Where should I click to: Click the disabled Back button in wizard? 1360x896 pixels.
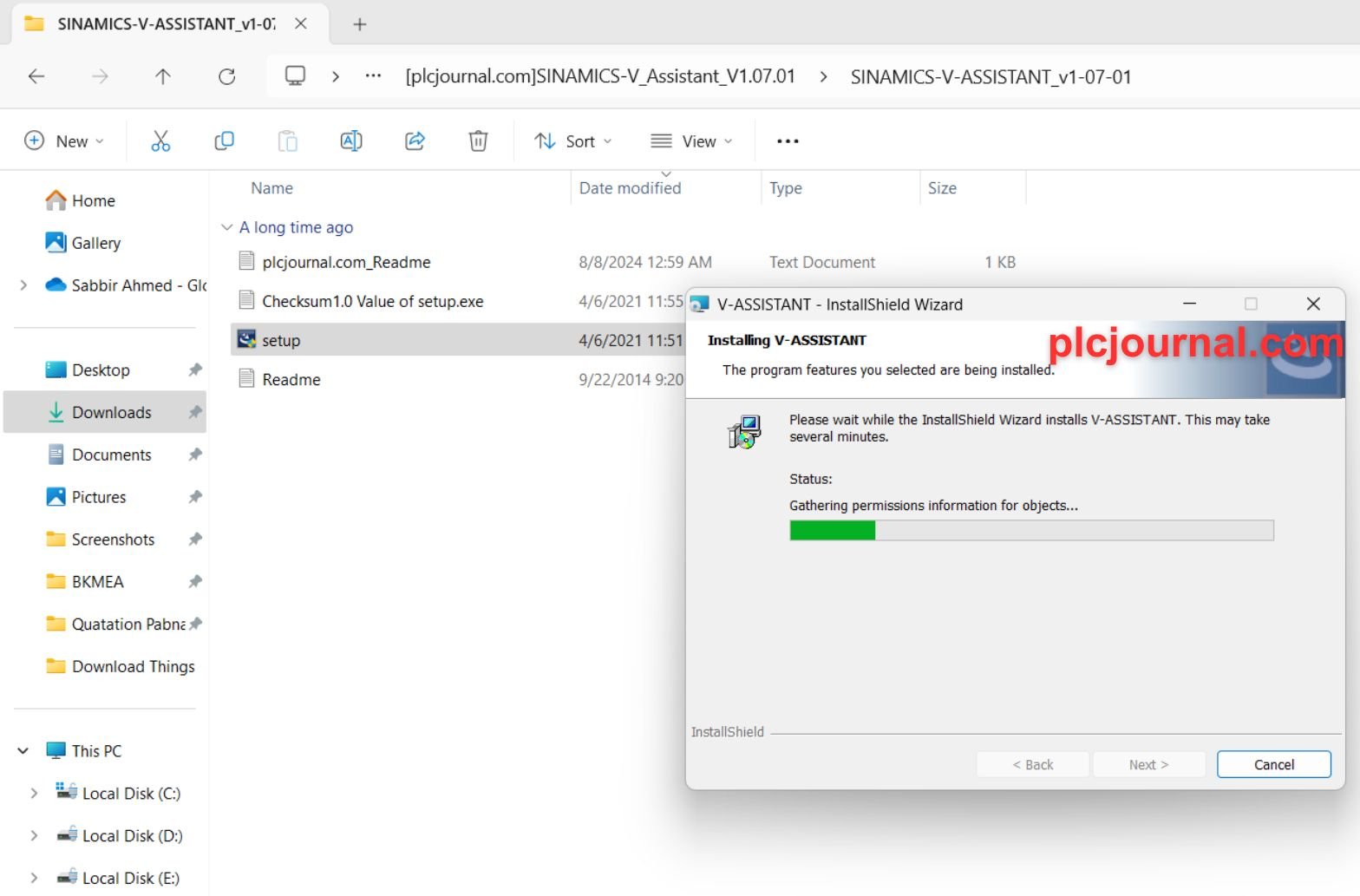1033,764
